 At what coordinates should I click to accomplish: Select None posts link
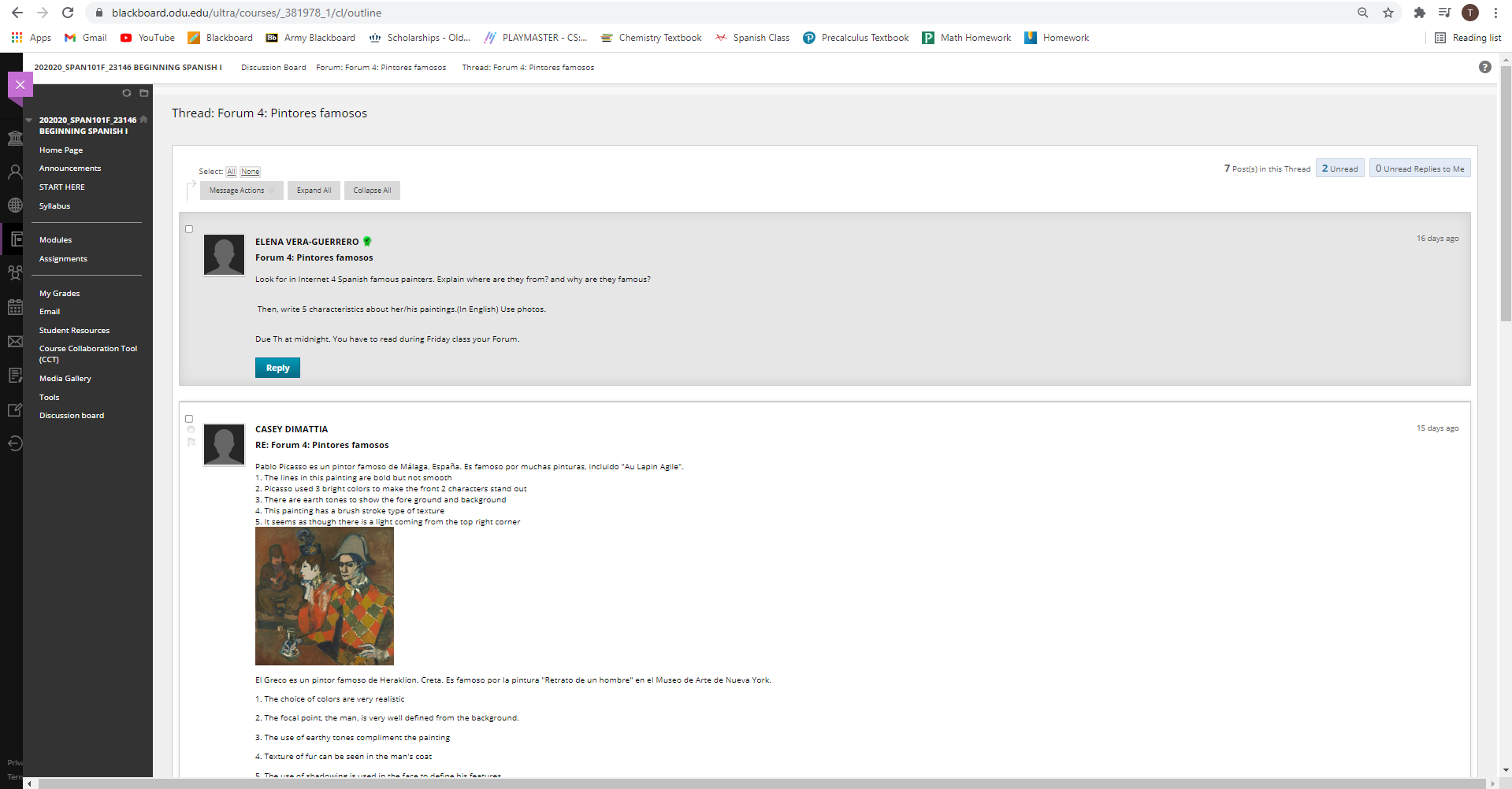(x=250, y=172)
